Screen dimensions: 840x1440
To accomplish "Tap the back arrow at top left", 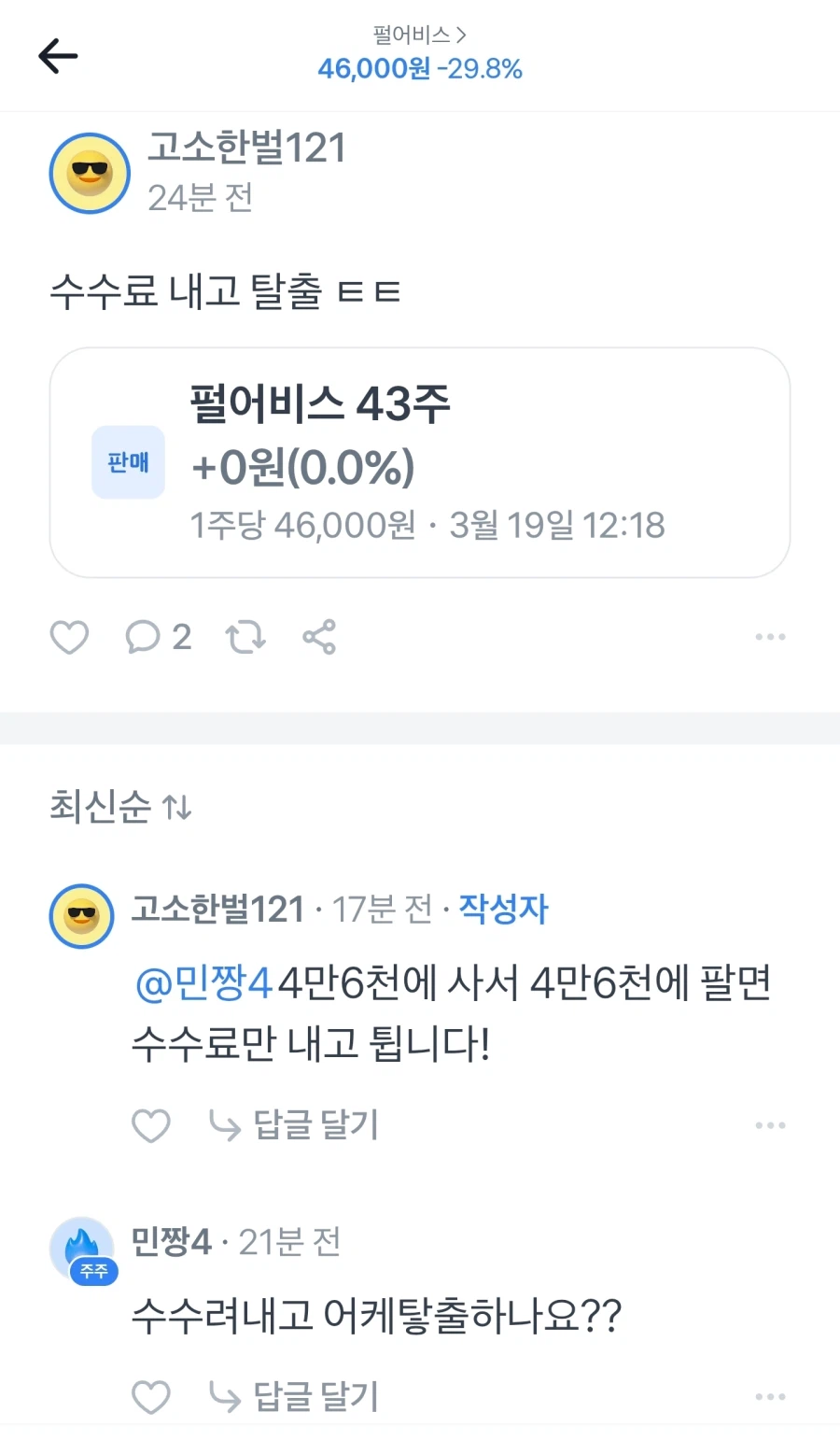I will click(x=58, y=56).
